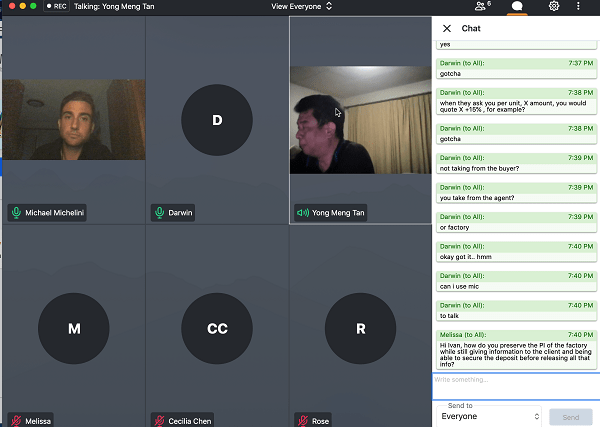Viewport: 600px width, 427px height.
Task: Toggle Rose's muted microphone icon
Action: (x=303, y=420)
